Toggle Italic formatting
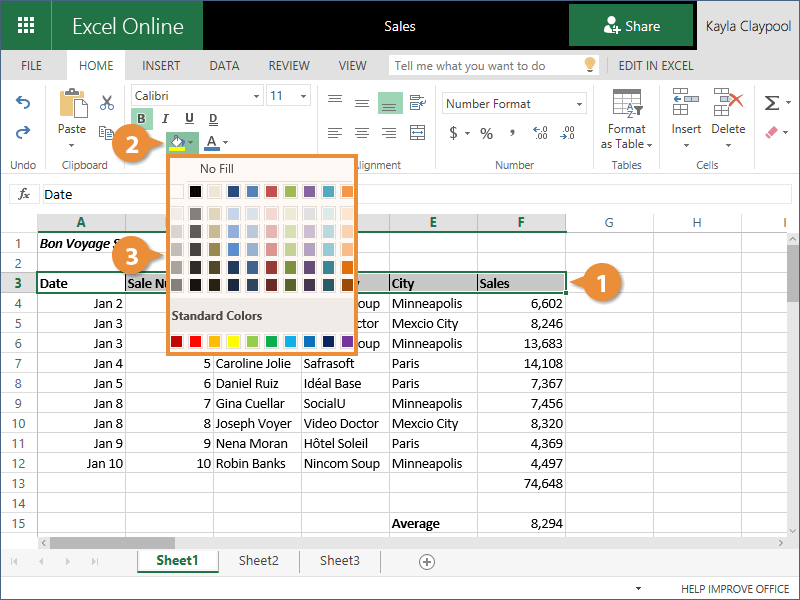The image size is (800, 600). (165, 119)
